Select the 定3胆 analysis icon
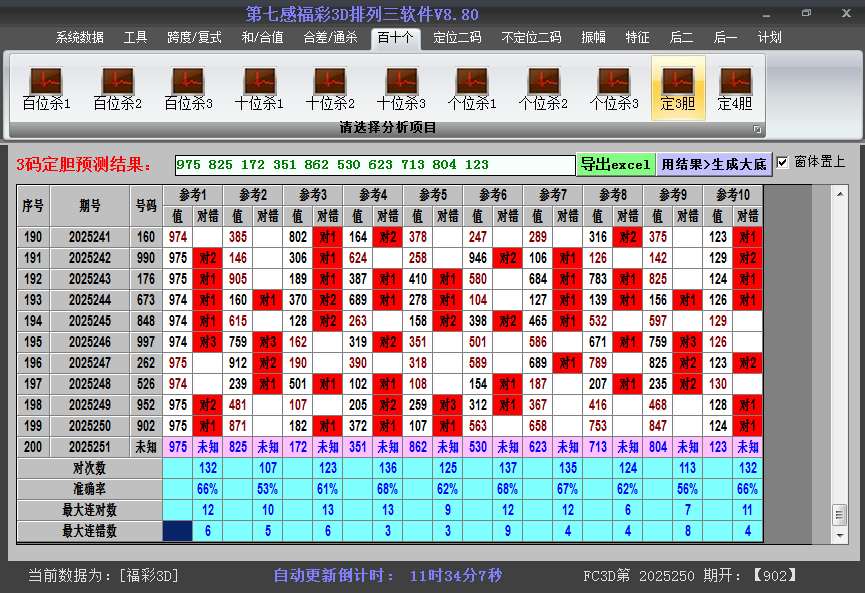Image resolution: width=865 pixels, height=593 pixels. coord(678,88)
